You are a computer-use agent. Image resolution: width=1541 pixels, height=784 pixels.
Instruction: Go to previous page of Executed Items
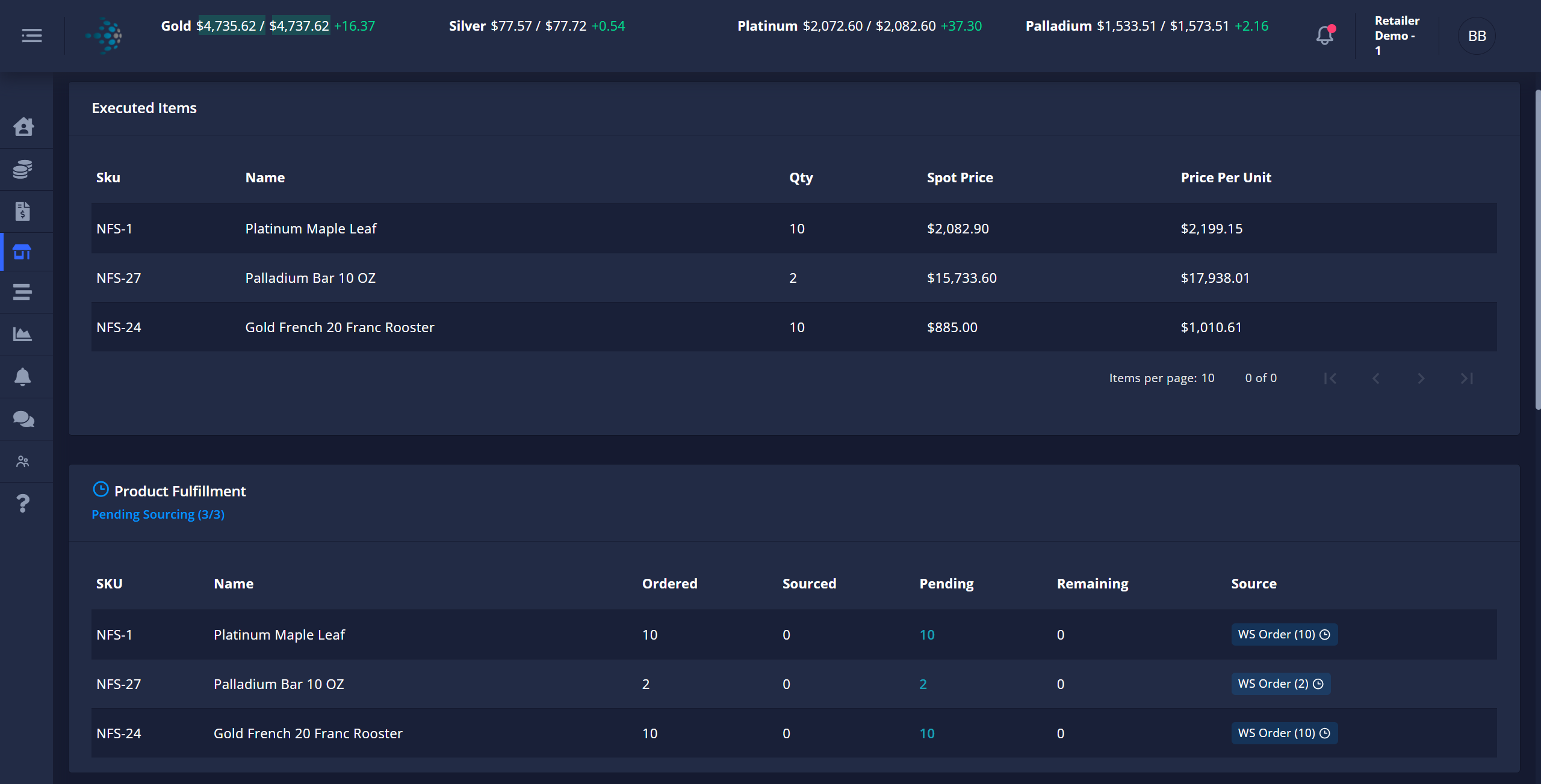(1375, 378)
